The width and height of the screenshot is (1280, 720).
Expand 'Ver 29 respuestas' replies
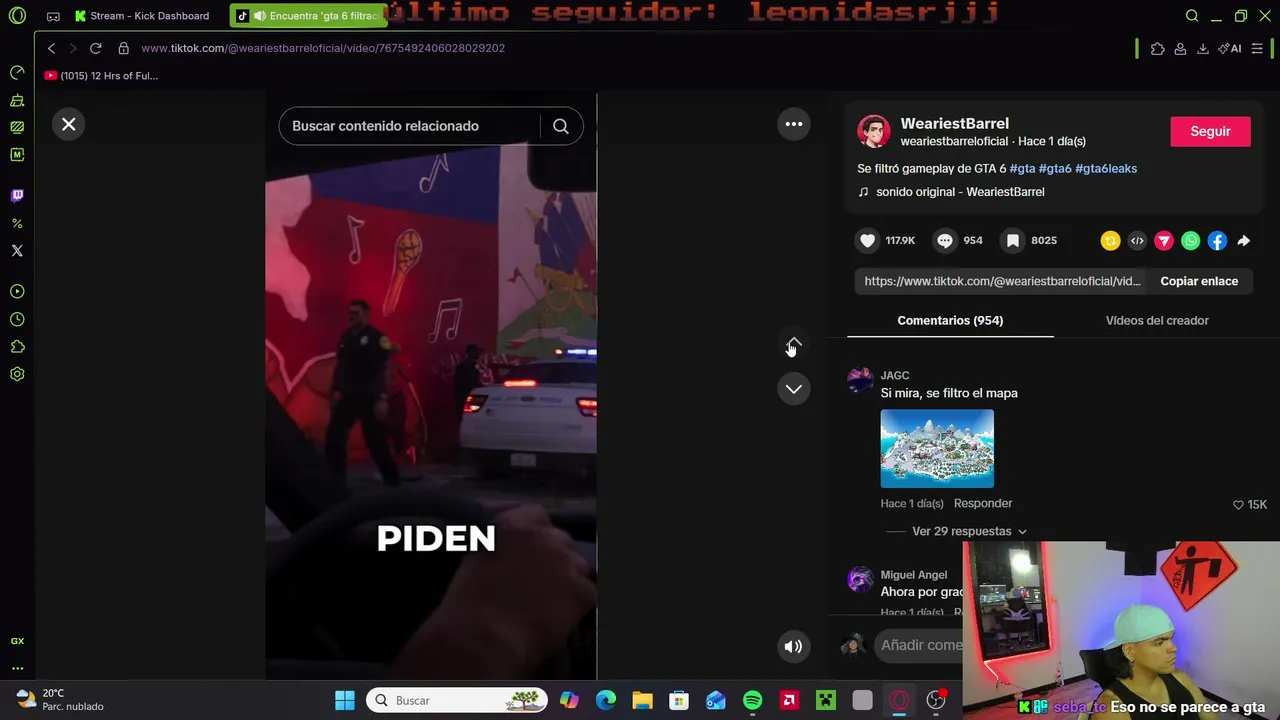tap(968, 531)
